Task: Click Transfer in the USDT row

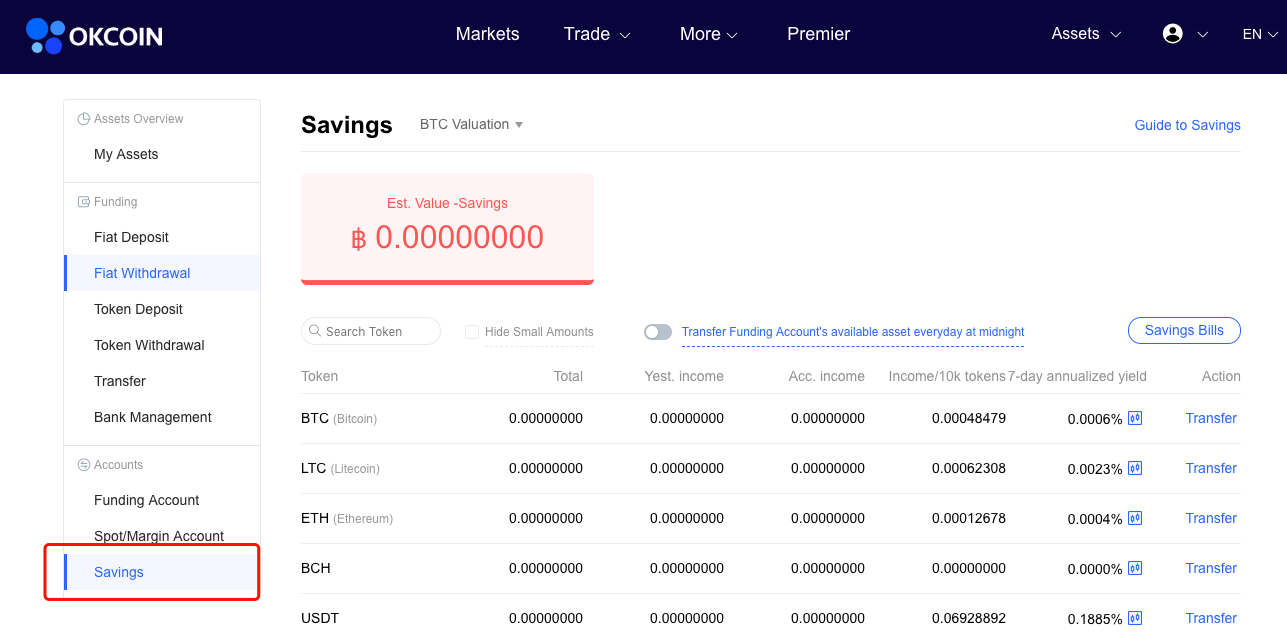Action: point(1211,618)
